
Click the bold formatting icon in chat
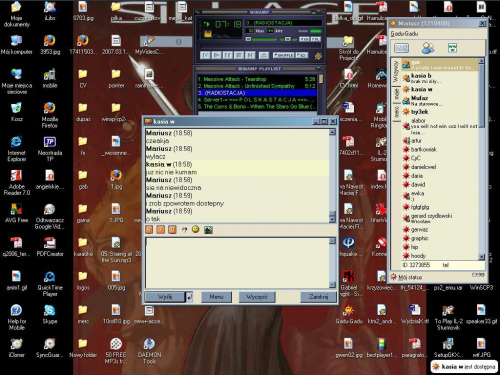tap(149, 230)
